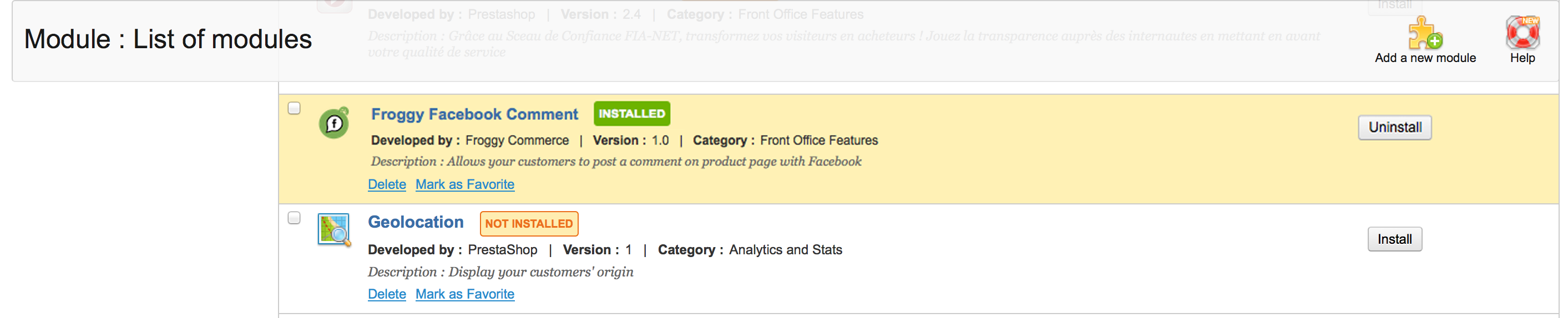Click the Add a new module label

(1424, 58)
